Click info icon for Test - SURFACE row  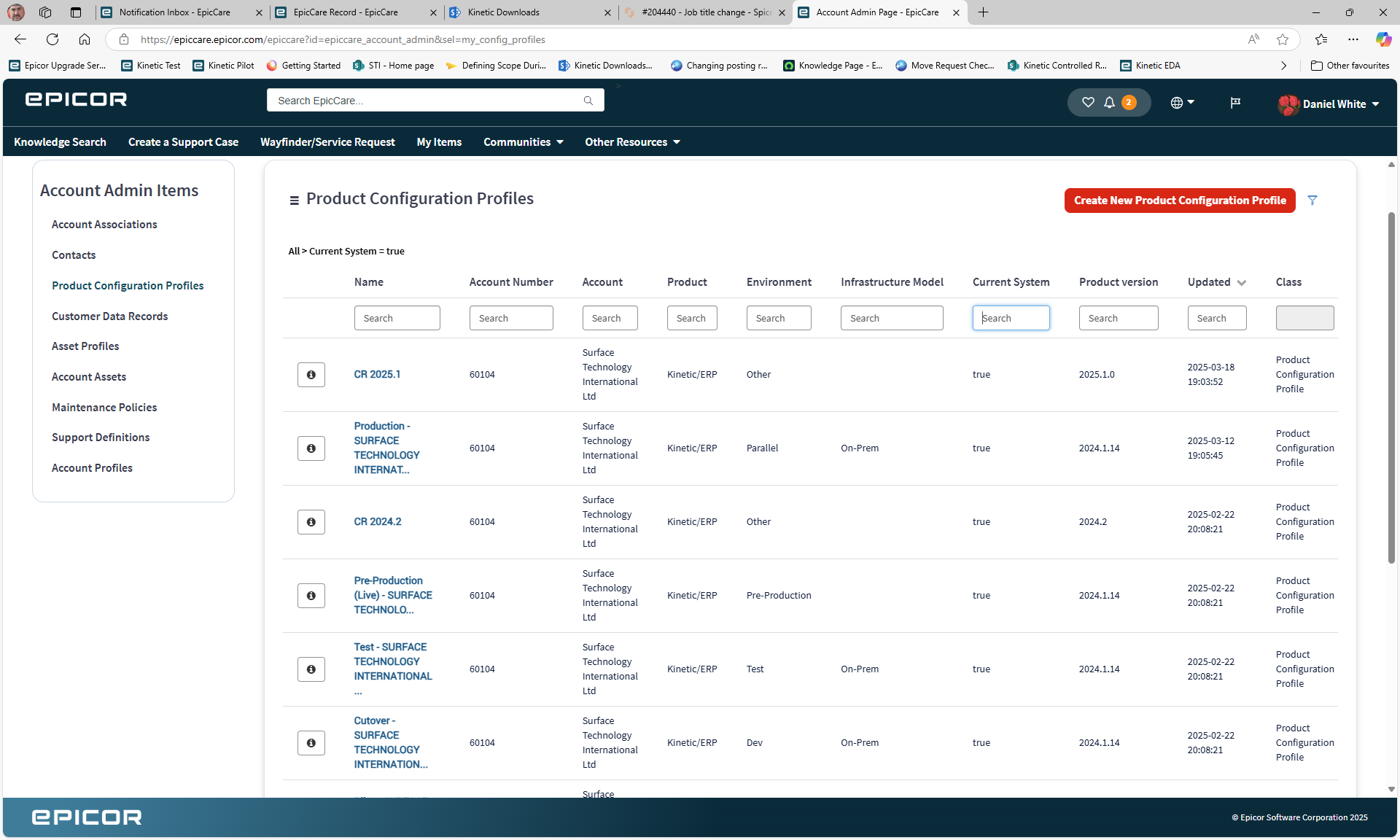[311, 669]
